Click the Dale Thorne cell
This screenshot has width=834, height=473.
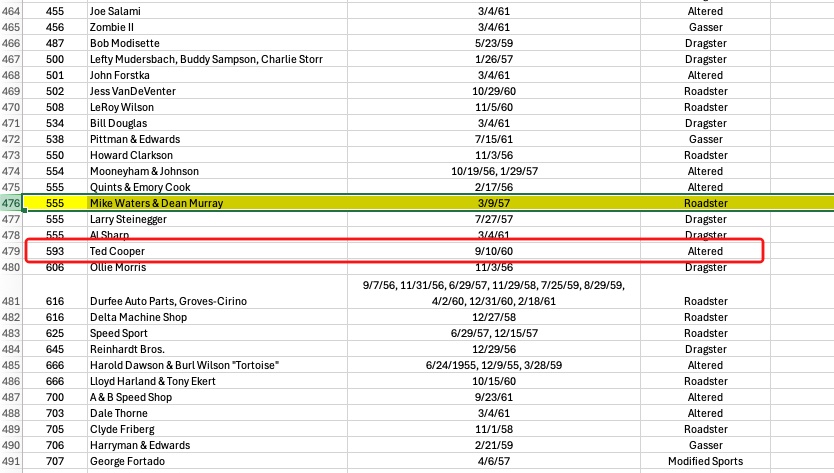coord(217,413)
